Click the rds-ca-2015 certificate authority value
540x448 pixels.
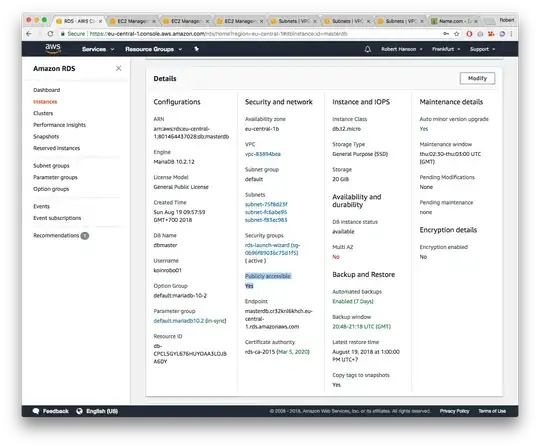[277, 352]
